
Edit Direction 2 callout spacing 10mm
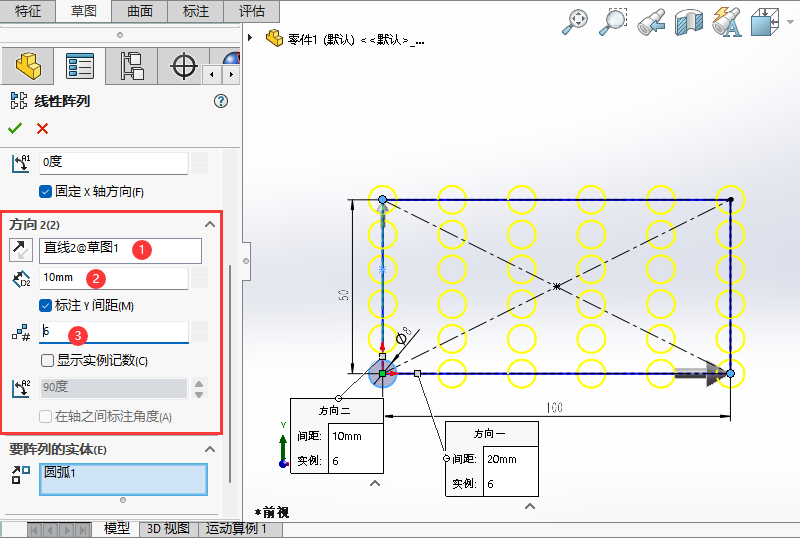(x=356, y=436)
